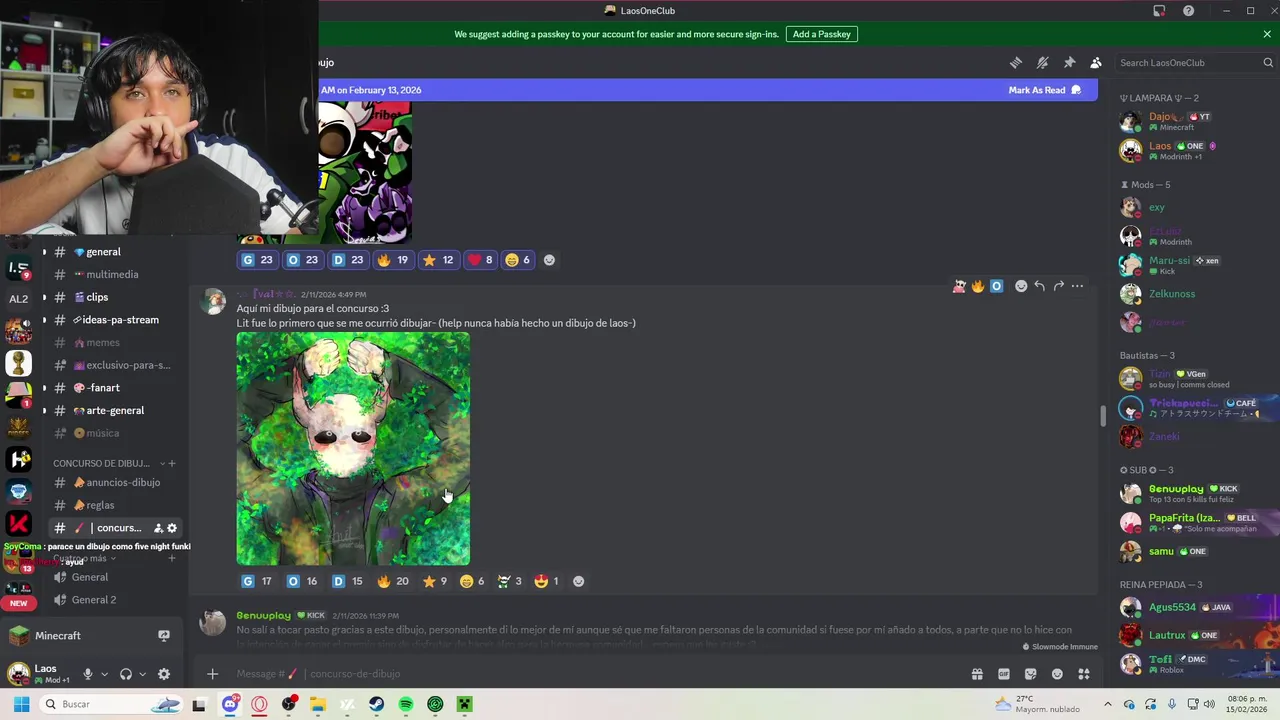Screen dimensions: 1280x720
Task: Open Val's green drawing image
Action: point(353,449)
